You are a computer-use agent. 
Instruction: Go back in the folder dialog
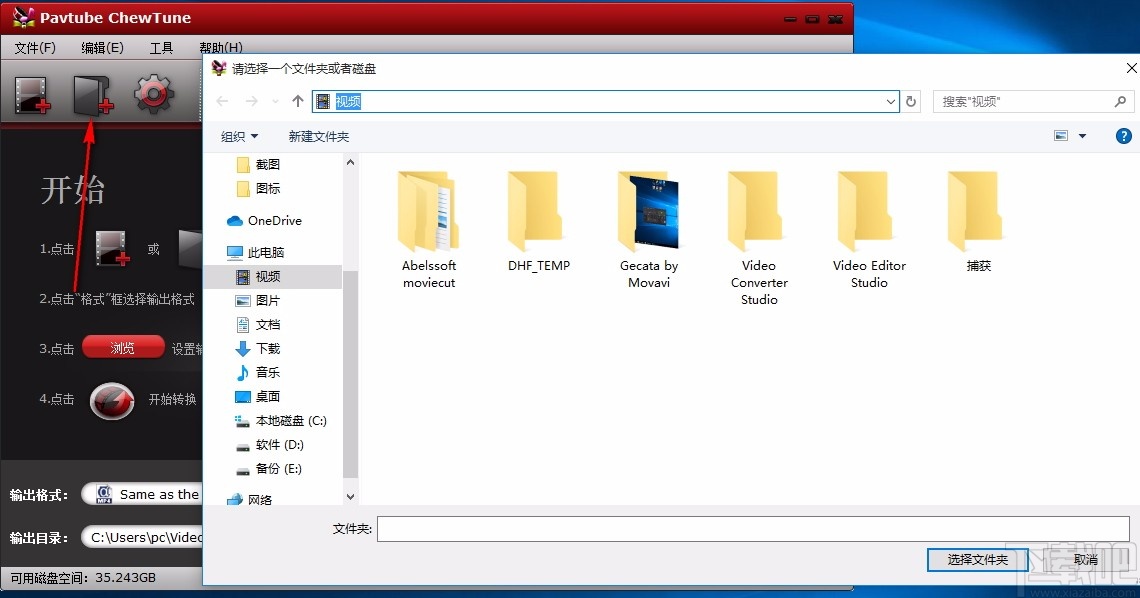[222, 101]
